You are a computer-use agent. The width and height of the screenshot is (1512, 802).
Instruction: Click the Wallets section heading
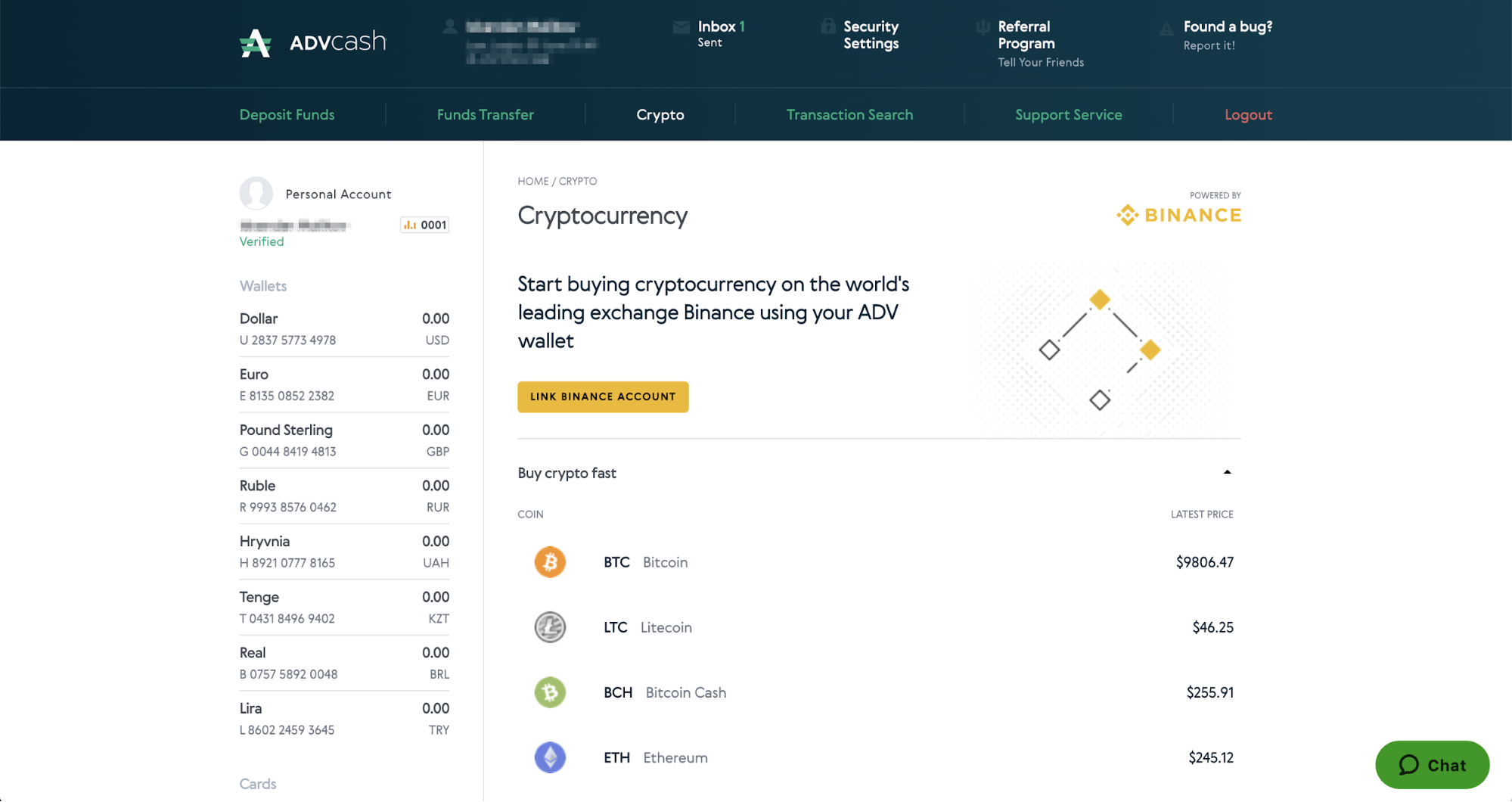click(x=263, y=286)
